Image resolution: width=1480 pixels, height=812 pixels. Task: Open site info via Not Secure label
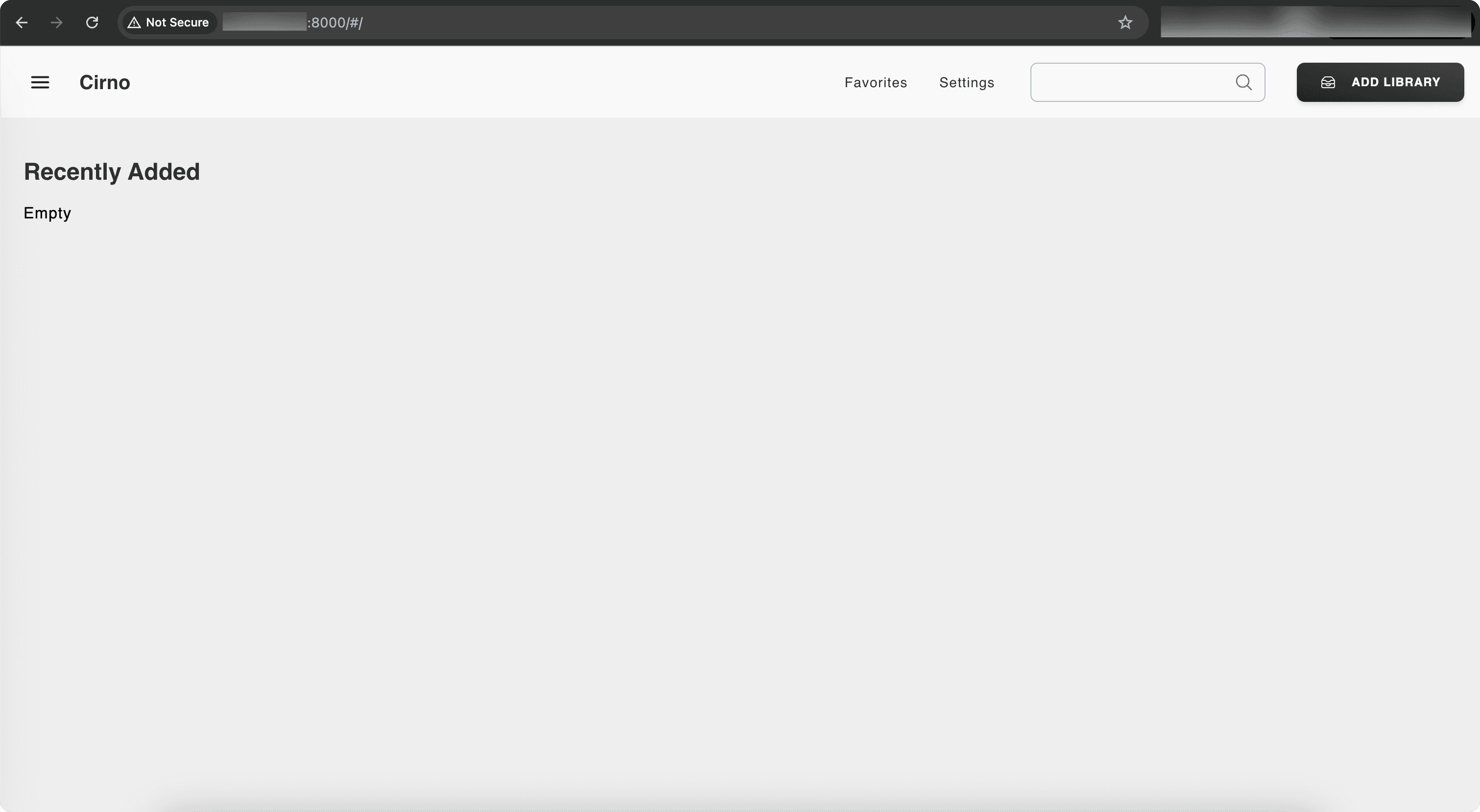pyautogui.click(x=177, y=23)
